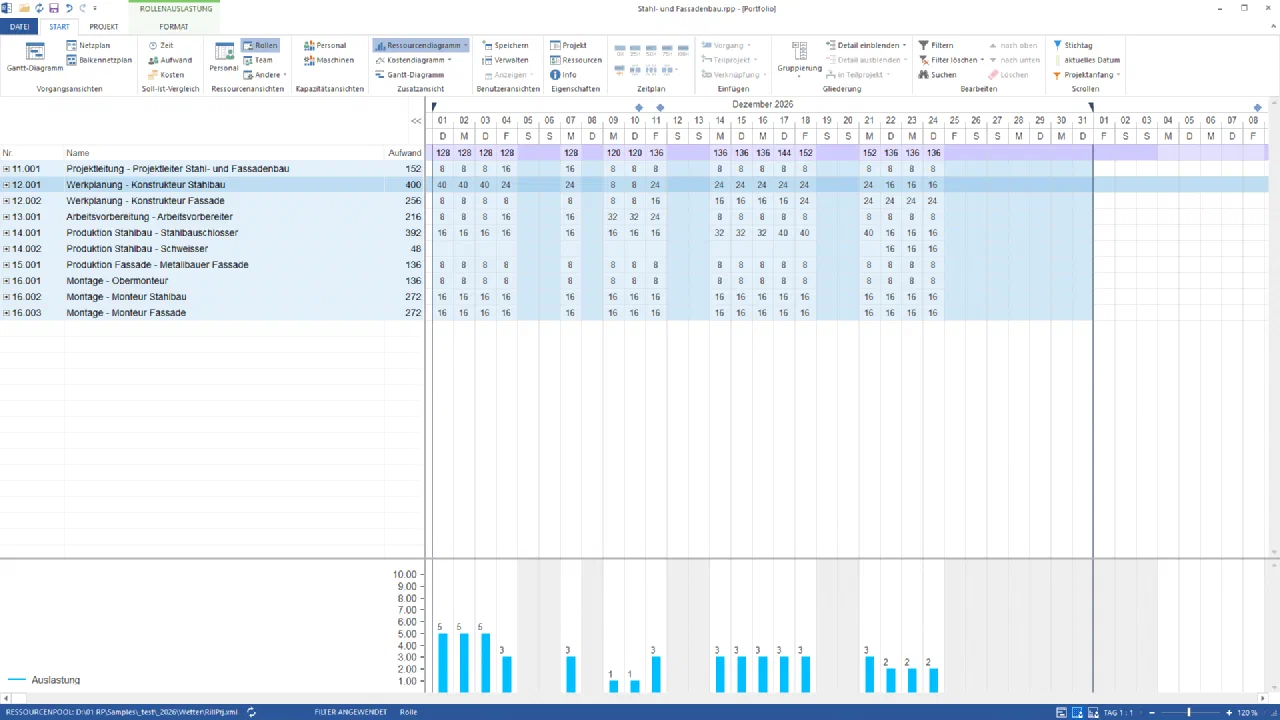The height and width of the screenshot is (720, 1280).
Task: Switch to the FORMAT ribbon tab
Action: point(173,27)
